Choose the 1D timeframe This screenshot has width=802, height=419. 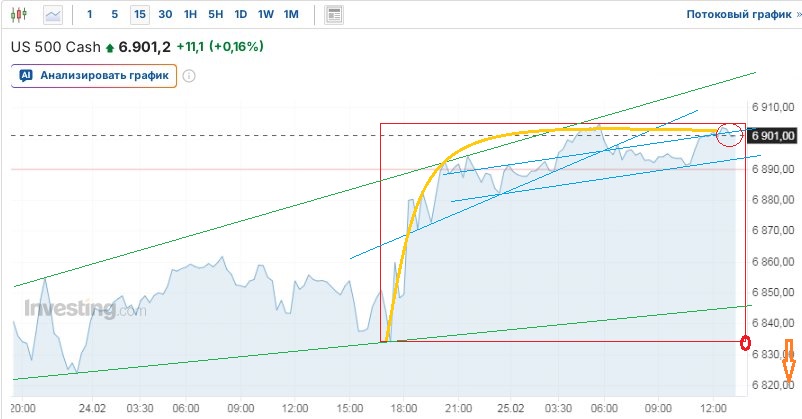tap(240, 15)
